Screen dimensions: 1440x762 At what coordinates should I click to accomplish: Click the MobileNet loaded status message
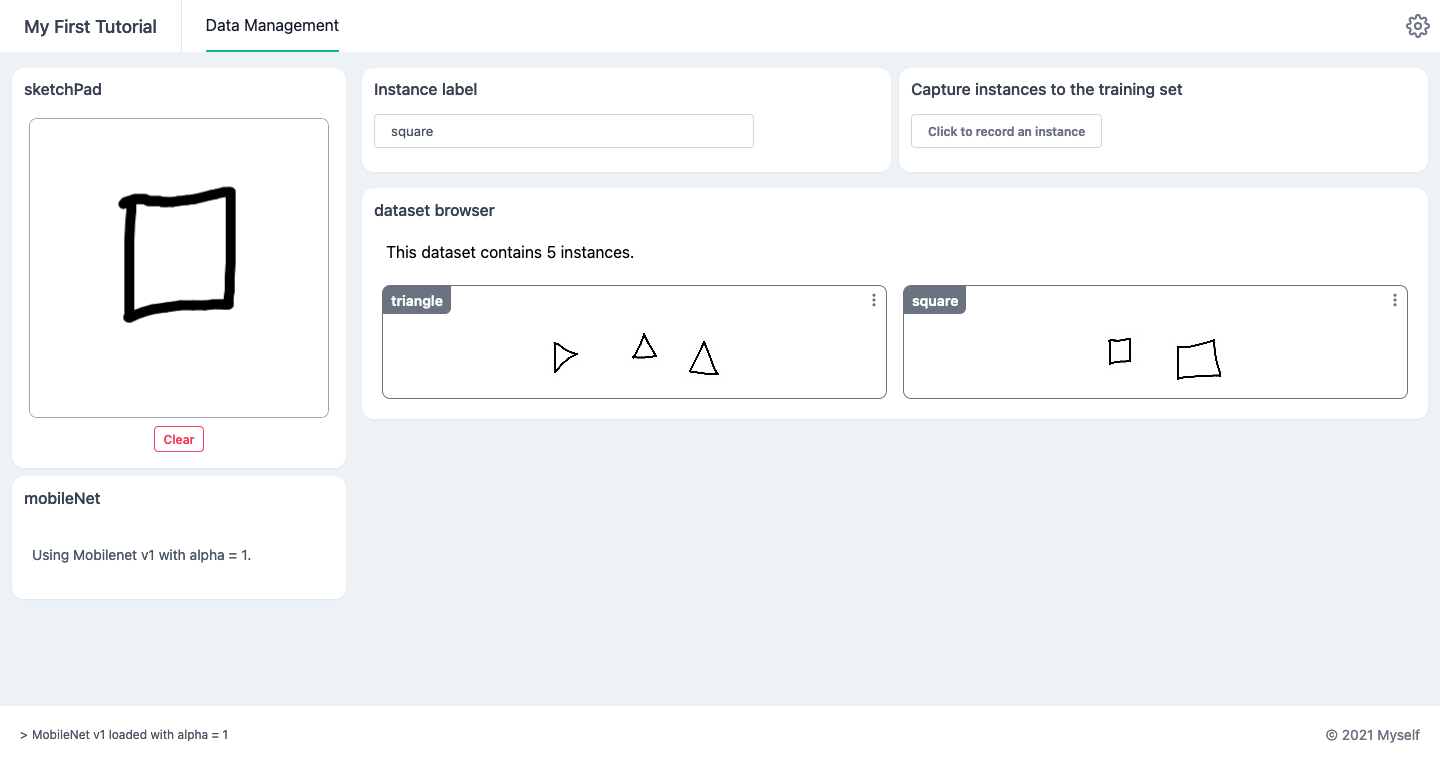pyautogui.click(x=124, y=734)
